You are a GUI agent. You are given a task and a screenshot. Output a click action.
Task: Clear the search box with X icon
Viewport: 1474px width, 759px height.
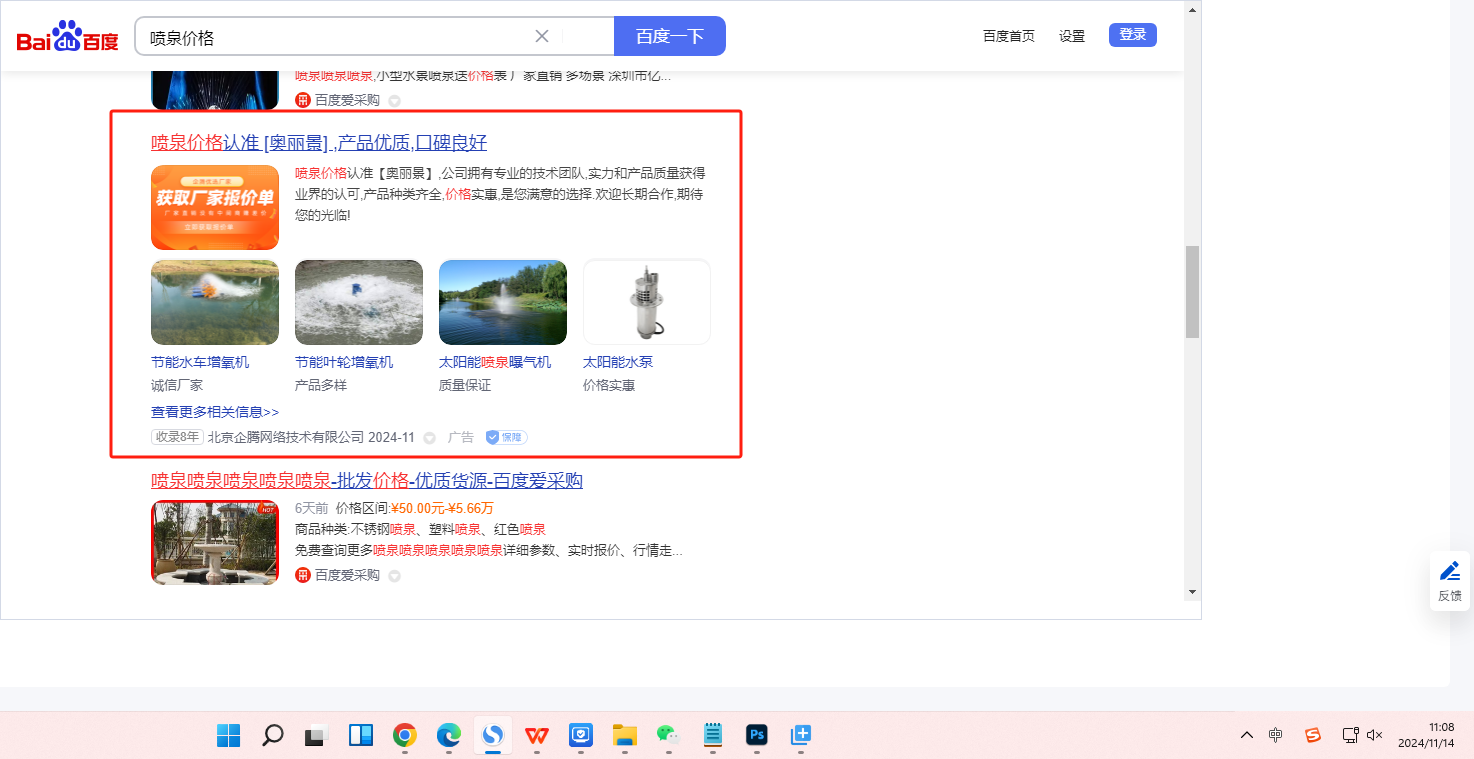pos(542,36)
